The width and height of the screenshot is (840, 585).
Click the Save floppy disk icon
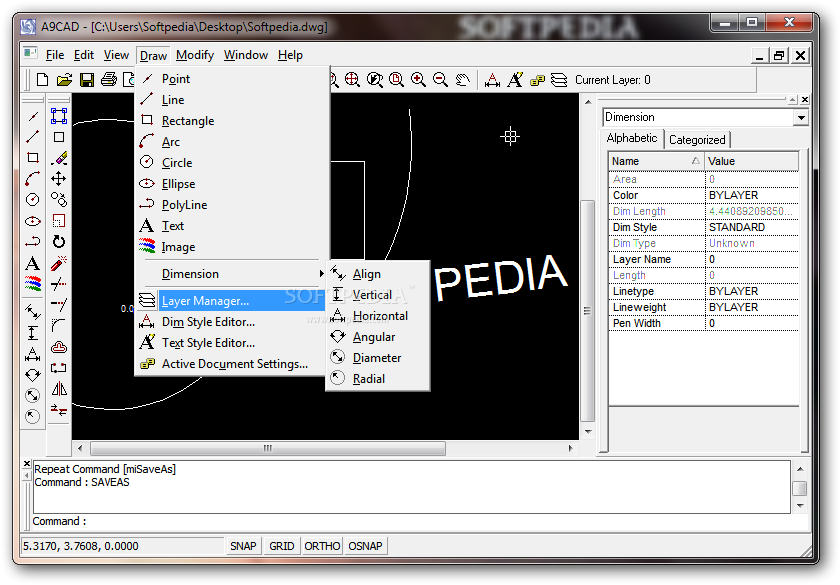click(x=87, y=80)
